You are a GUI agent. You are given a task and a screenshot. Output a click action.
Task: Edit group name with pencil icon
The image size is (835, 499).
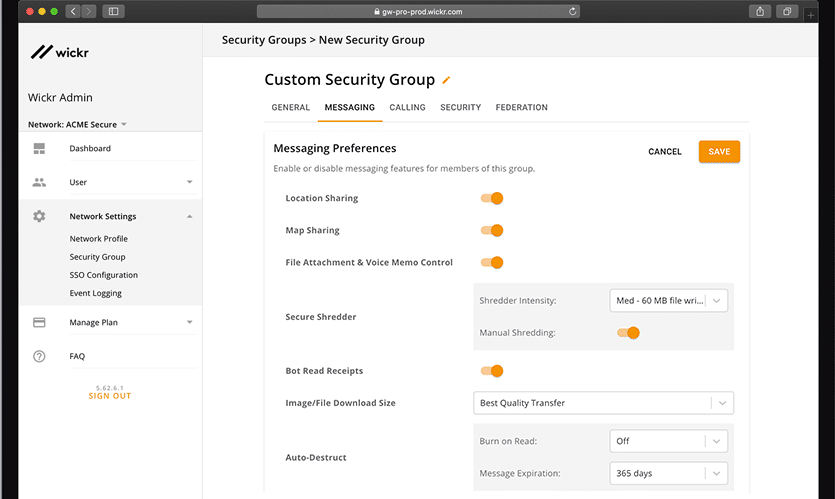coord(446,80)
